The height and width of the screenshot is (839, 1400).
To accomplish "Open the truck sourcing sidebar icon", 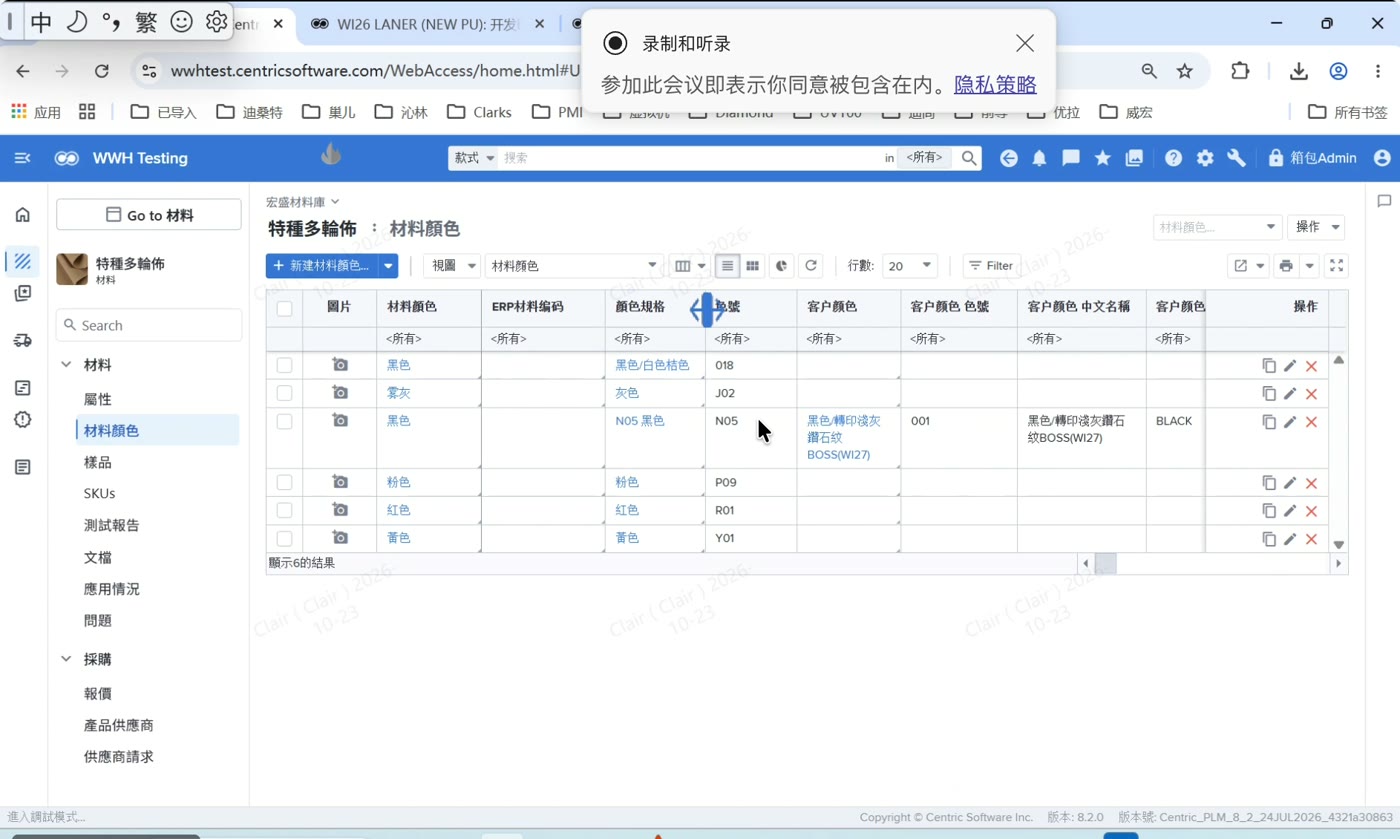I will [23, 340].
